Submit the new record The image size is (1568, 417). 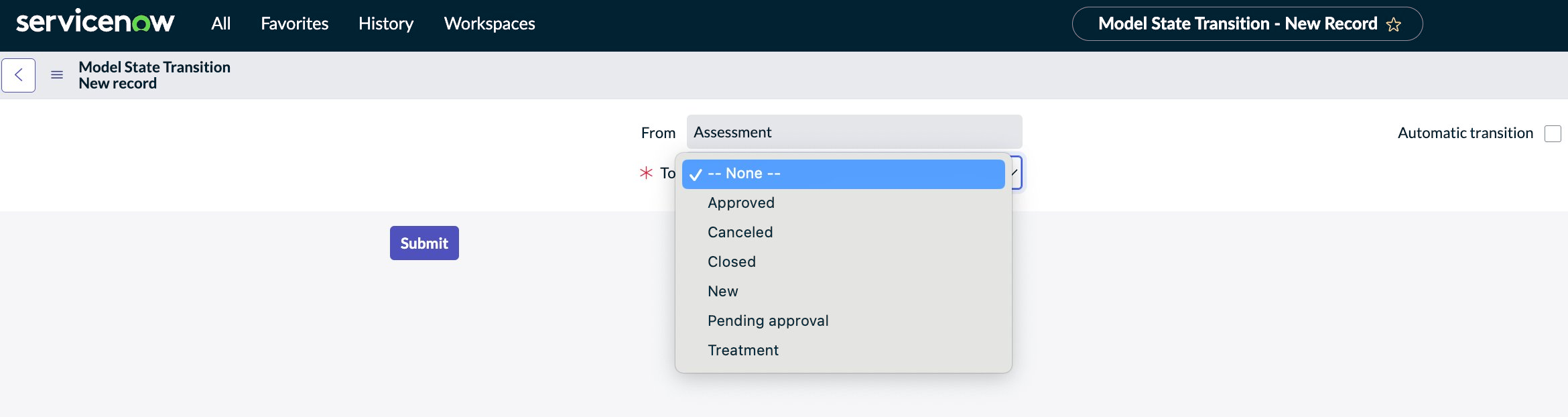[424, 243]
